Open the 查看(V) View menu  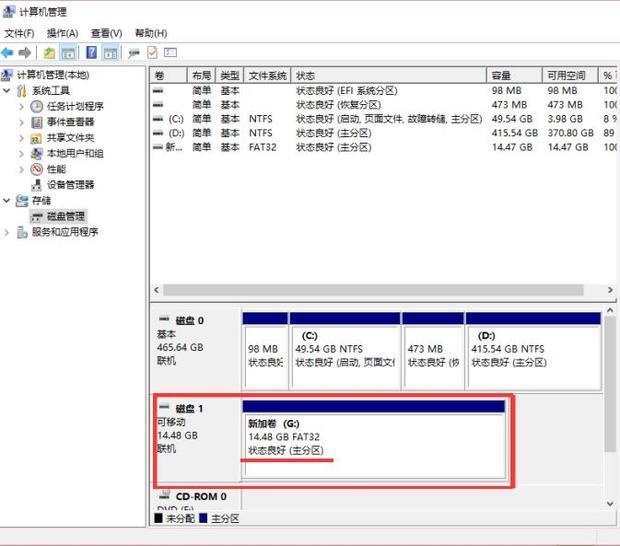point(106,33)
